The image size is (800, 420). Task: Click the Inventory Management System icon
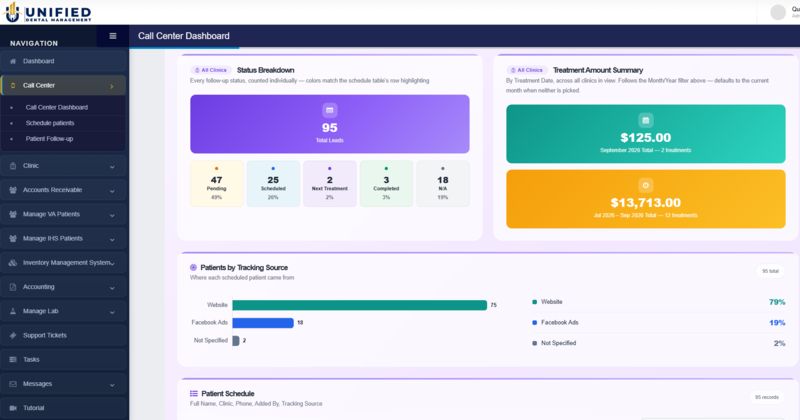13,263
